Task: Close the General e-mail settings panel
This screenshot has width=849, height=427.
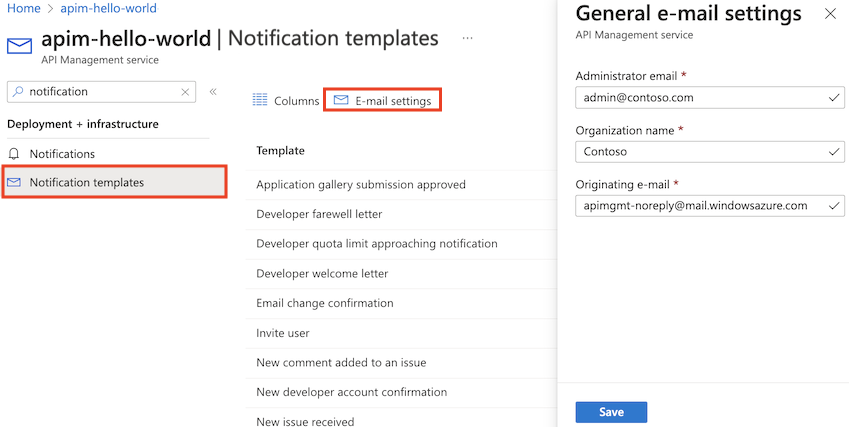Action: pos(830,14)
